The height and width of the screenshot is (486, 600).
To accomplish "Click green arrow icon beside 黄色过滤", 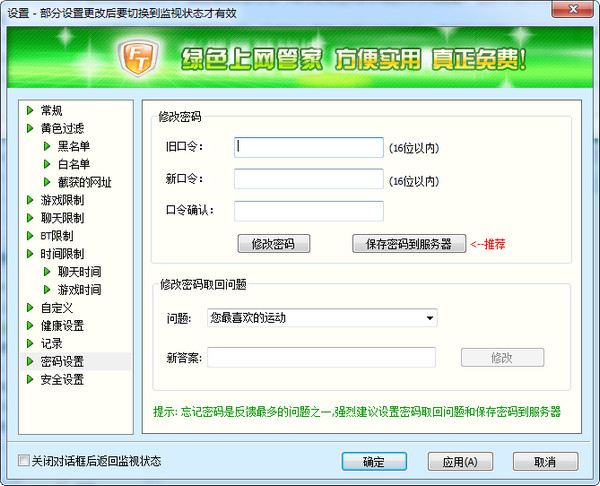I will [30, 128].
